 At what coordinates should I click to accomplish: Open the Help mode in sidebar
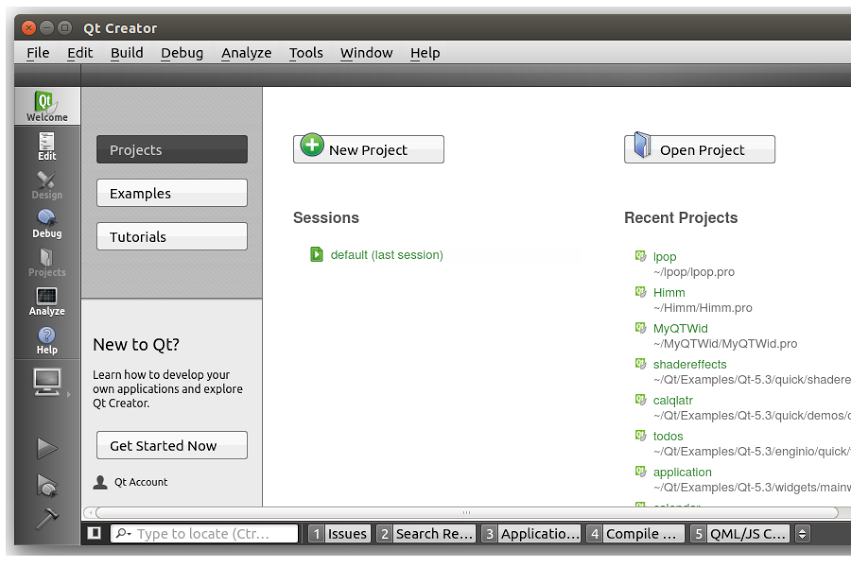point(47,341)
